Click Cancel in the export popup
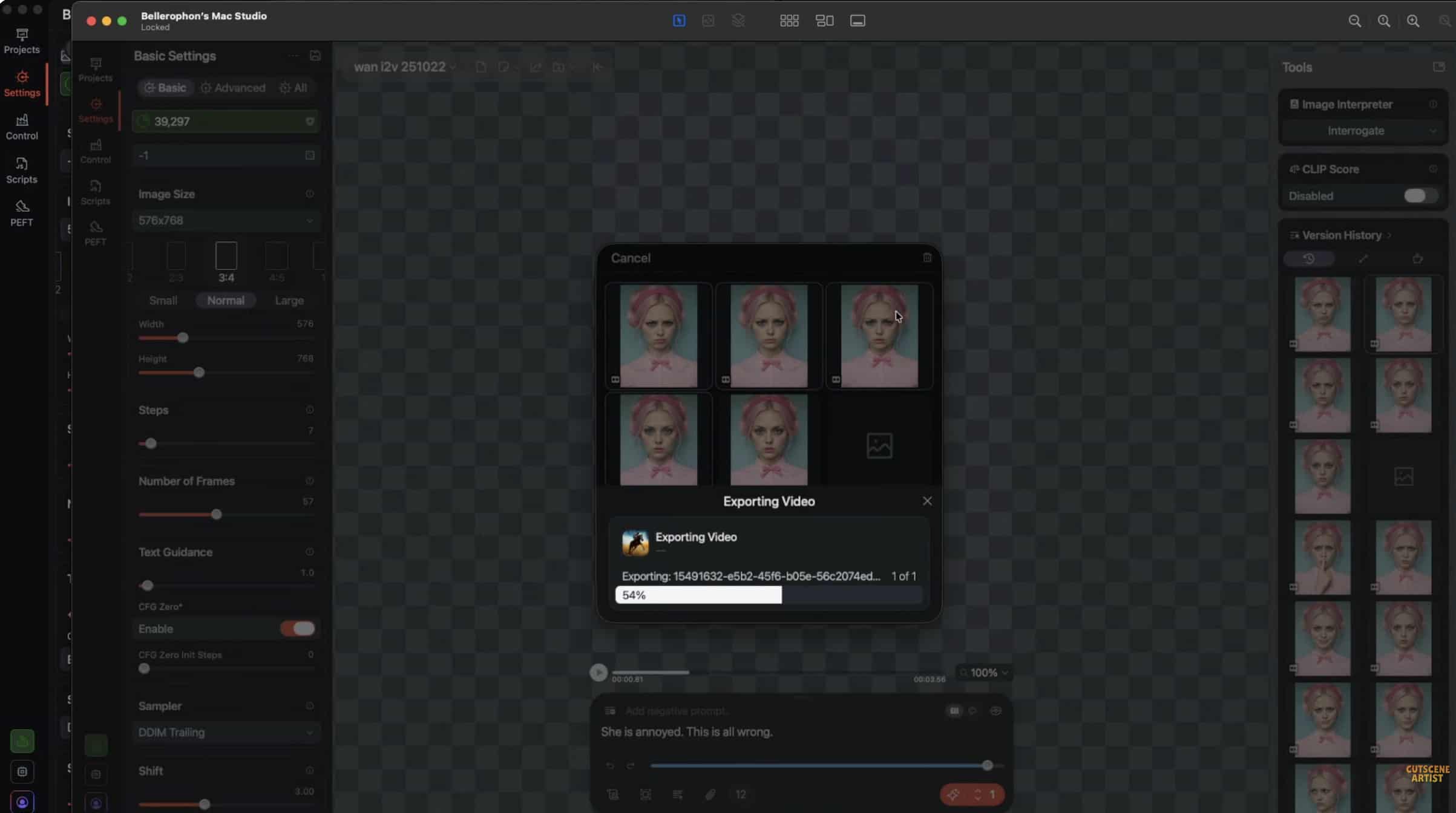 pyautogui.click(x=630, y=258)
